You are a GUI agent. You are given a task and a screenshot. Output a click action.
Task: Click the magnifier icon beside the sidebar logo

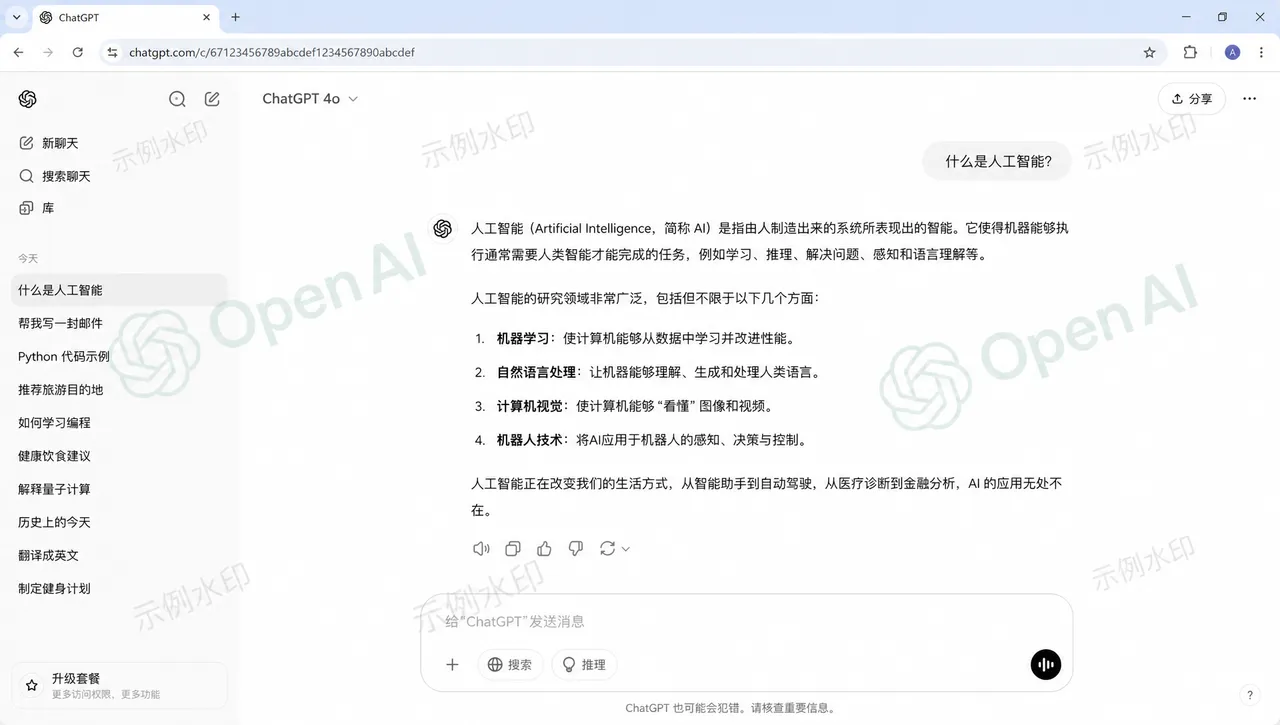(177, 99)
